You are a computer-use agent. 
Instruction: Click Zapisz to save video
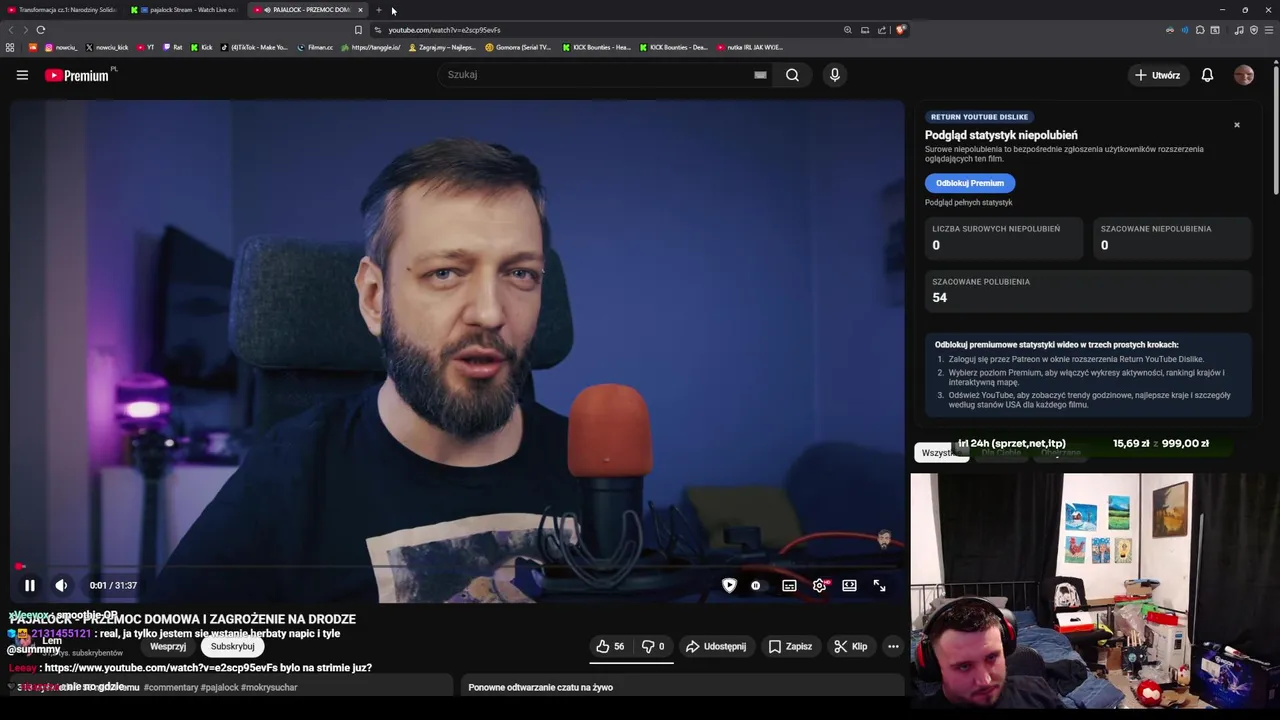[790, 647]
